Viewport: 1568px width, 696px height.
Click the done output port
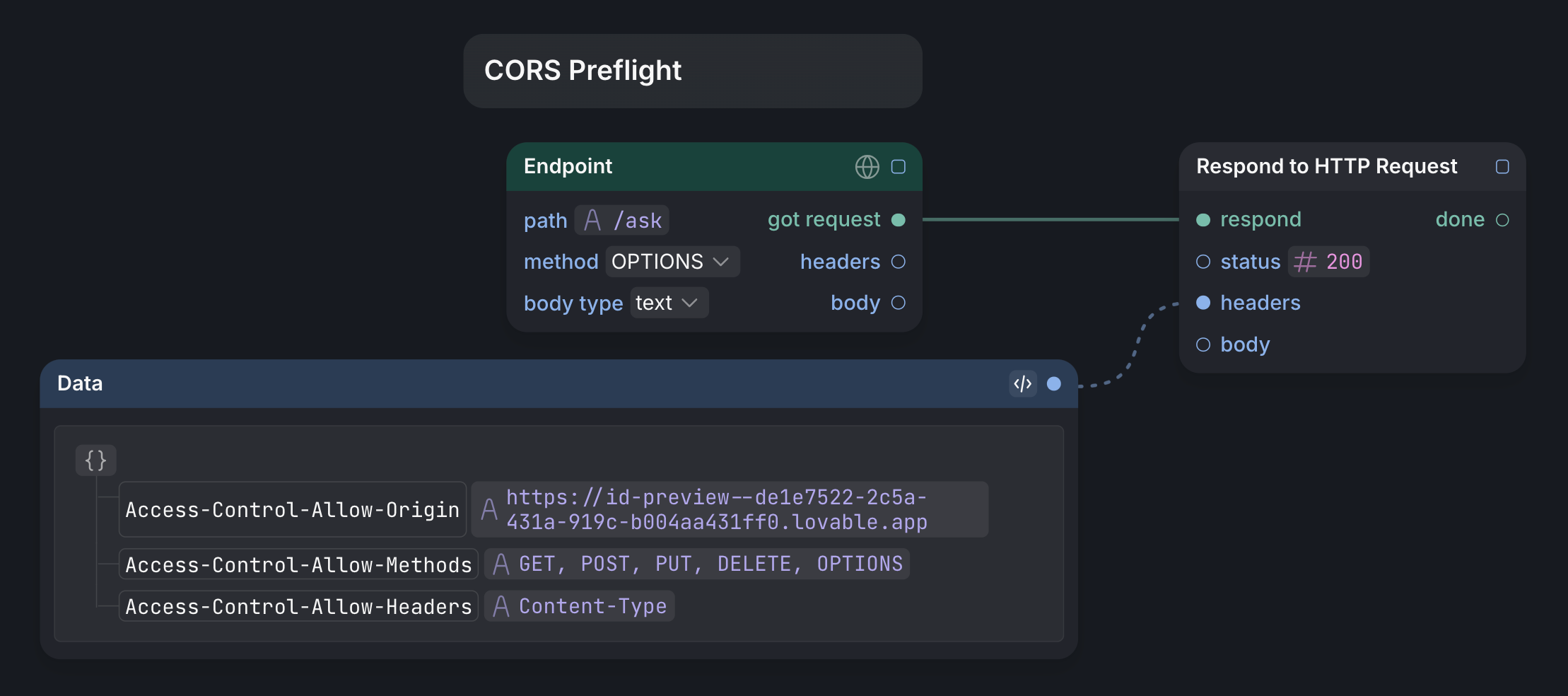coord(1502,220)
